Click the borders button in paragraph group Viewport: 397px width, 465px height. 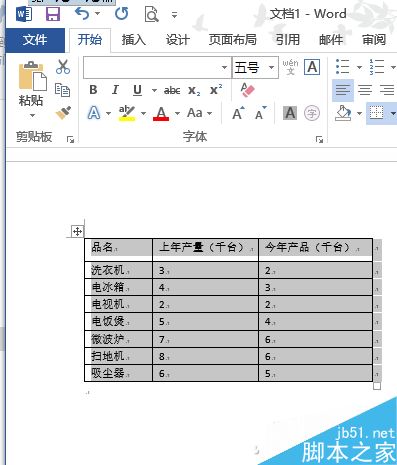tap(377, 113)
